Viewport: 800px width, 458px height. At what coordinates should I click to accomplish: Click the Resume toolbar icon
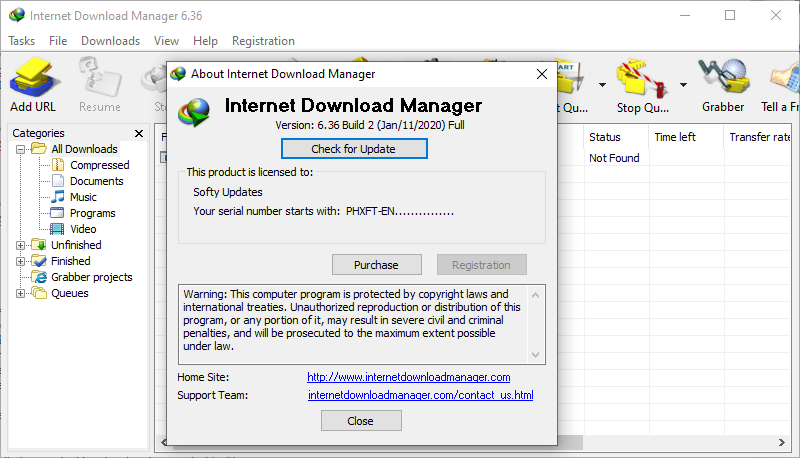point(100,77)
